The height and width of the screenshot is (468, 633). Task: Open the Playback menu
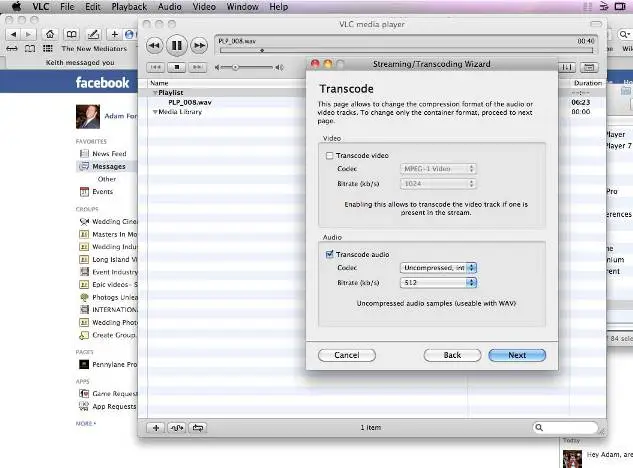(129, 6)
